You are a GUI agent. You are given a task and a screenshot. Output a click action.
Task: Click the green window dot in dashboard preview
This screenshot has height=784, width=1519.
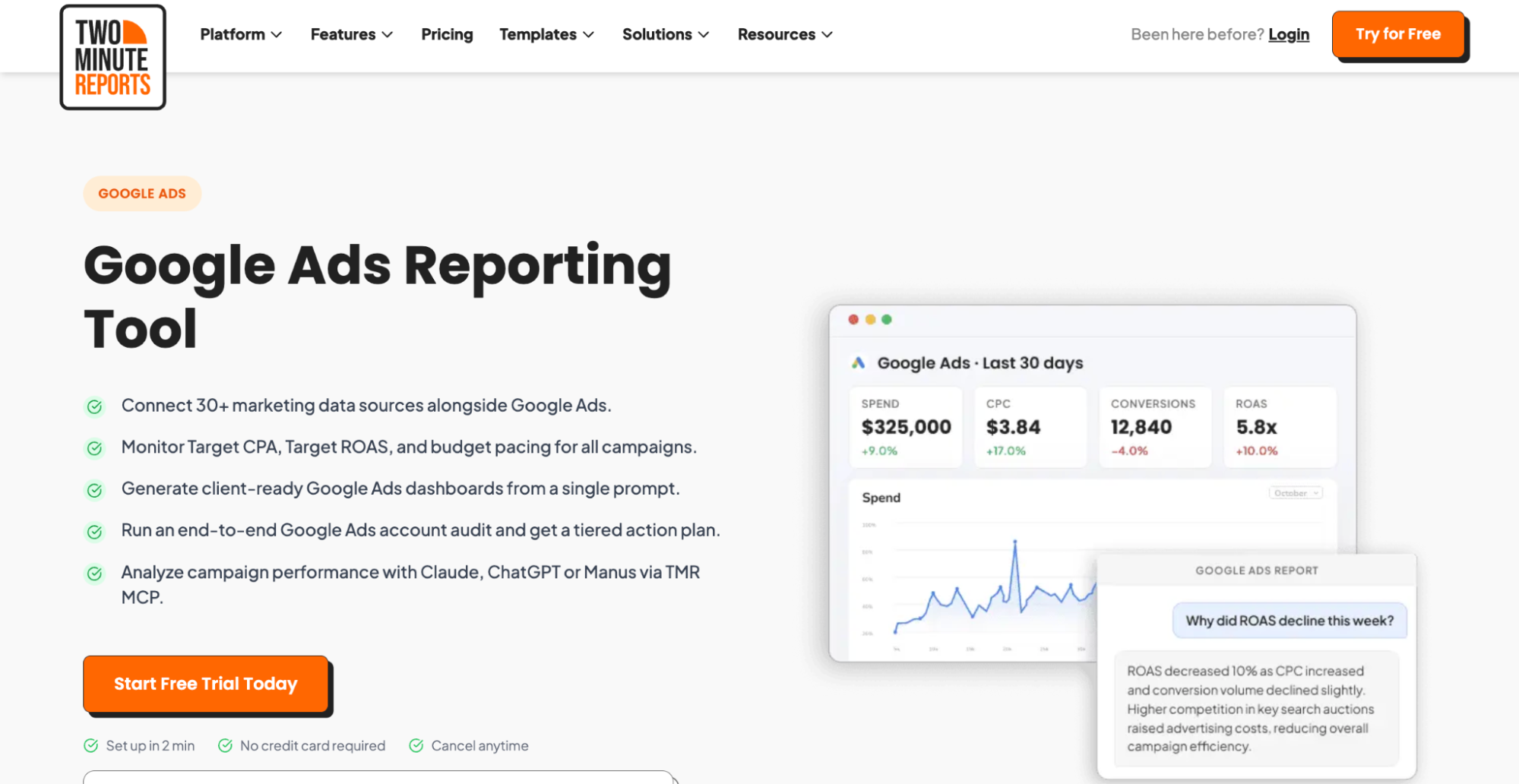887,320
